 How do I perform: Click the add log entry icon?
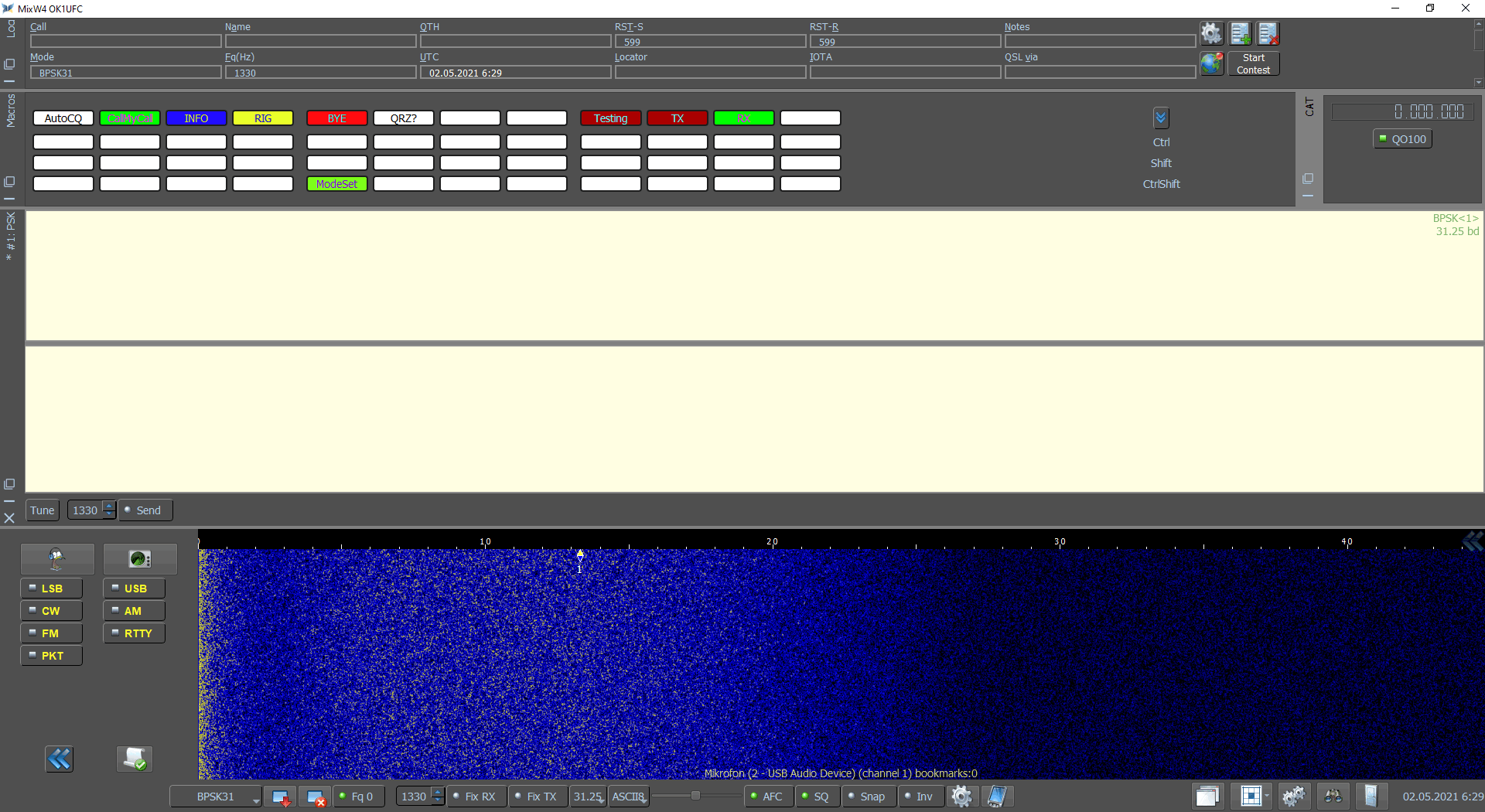click(x=1240, y=33)
